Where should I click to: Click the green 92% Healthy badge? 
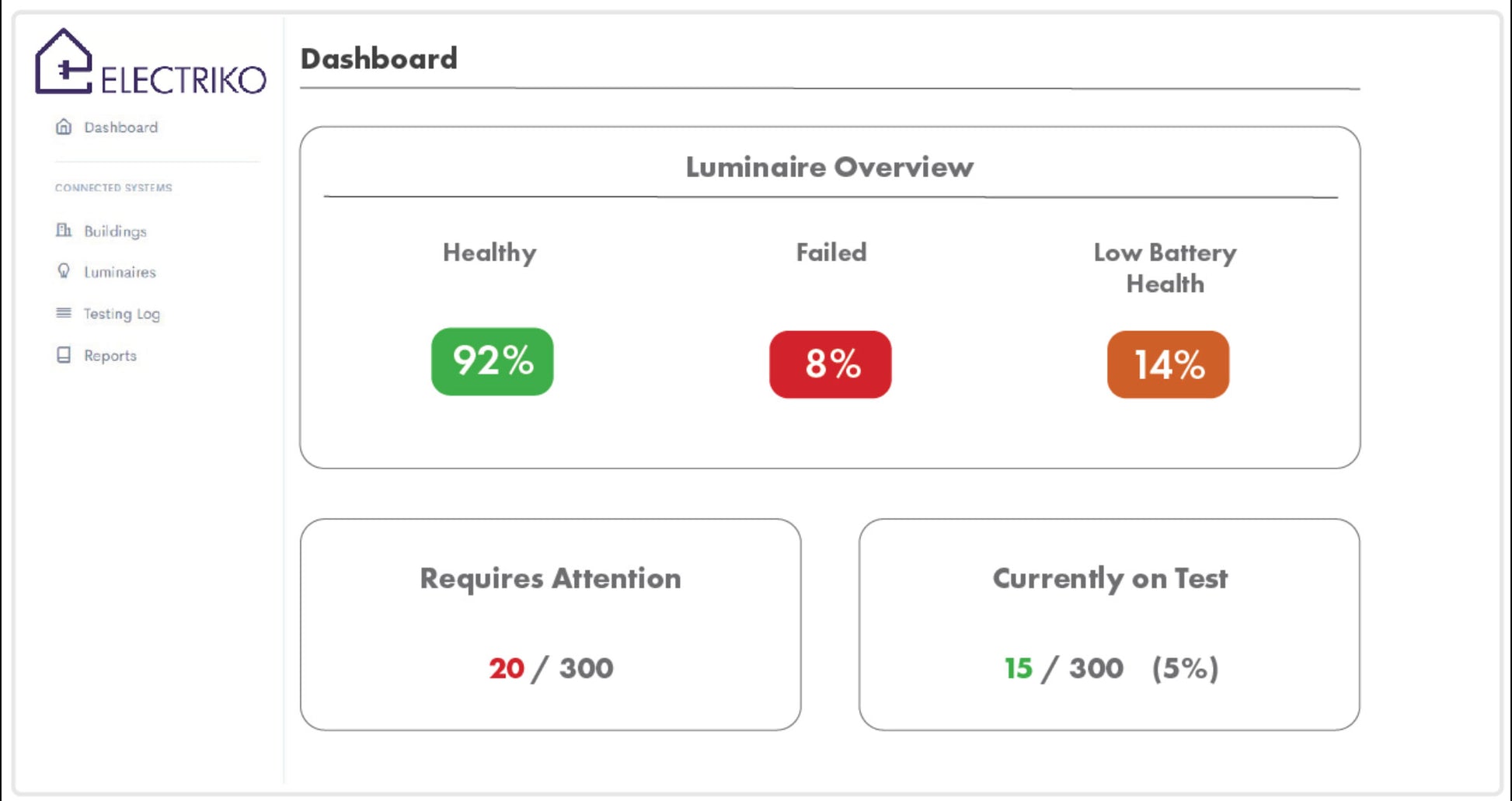click(493, 361)
